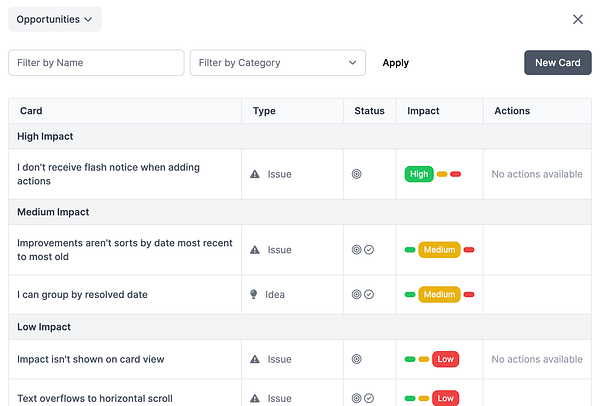Open the Opportunities dropdown

55,19
